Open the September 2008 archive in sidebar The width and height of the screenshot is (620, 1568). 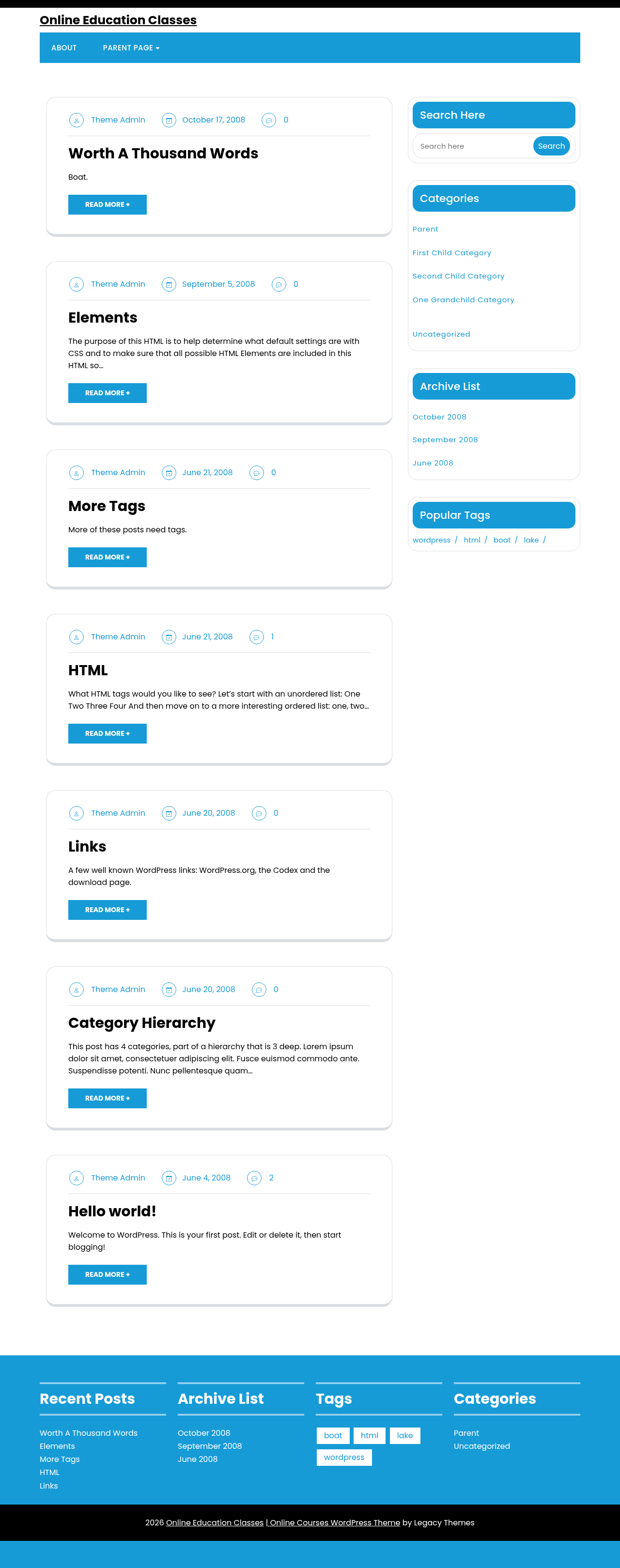pos(445,440)
